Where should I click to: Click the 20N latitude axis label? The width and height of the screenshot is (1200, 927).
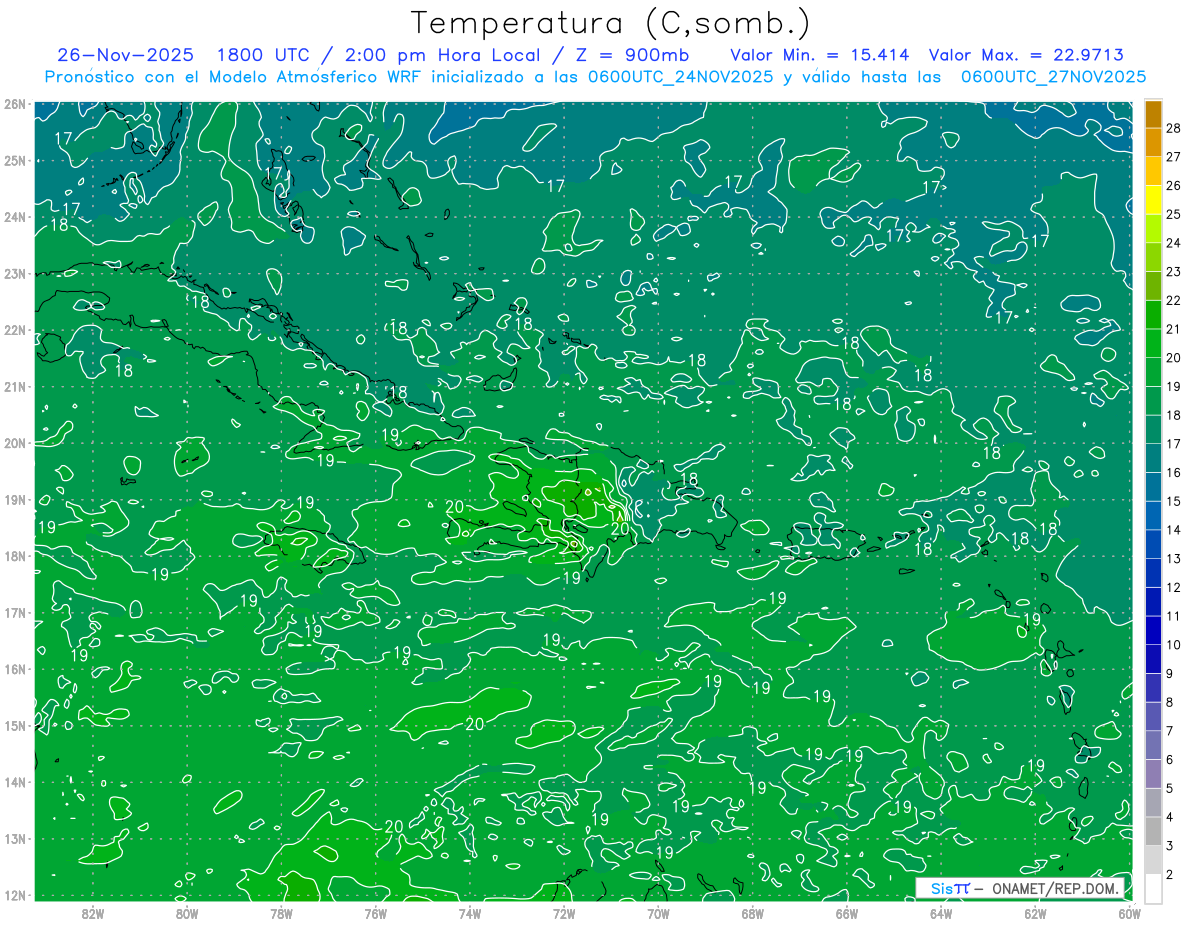(x=14, y=443)
